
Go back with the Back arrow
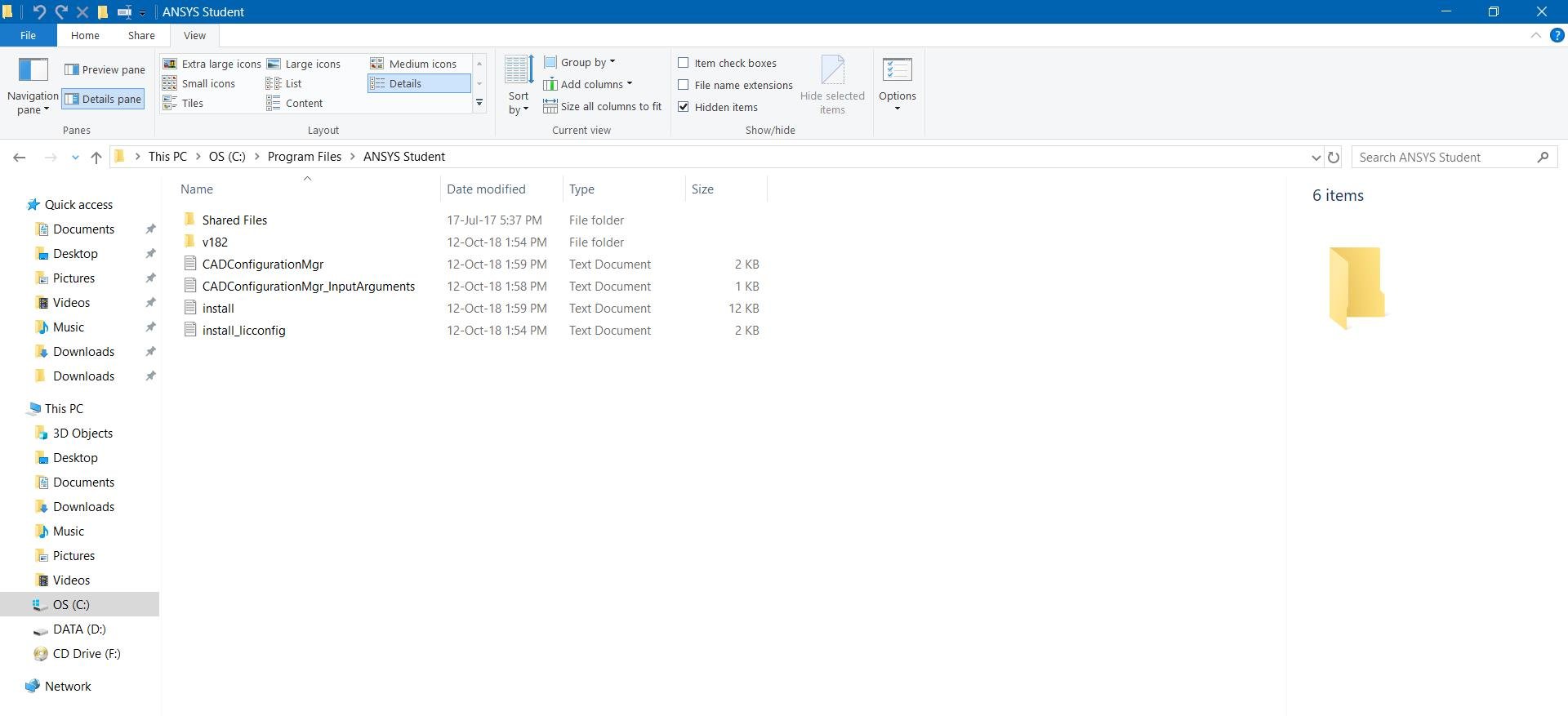tap(20, 157)
